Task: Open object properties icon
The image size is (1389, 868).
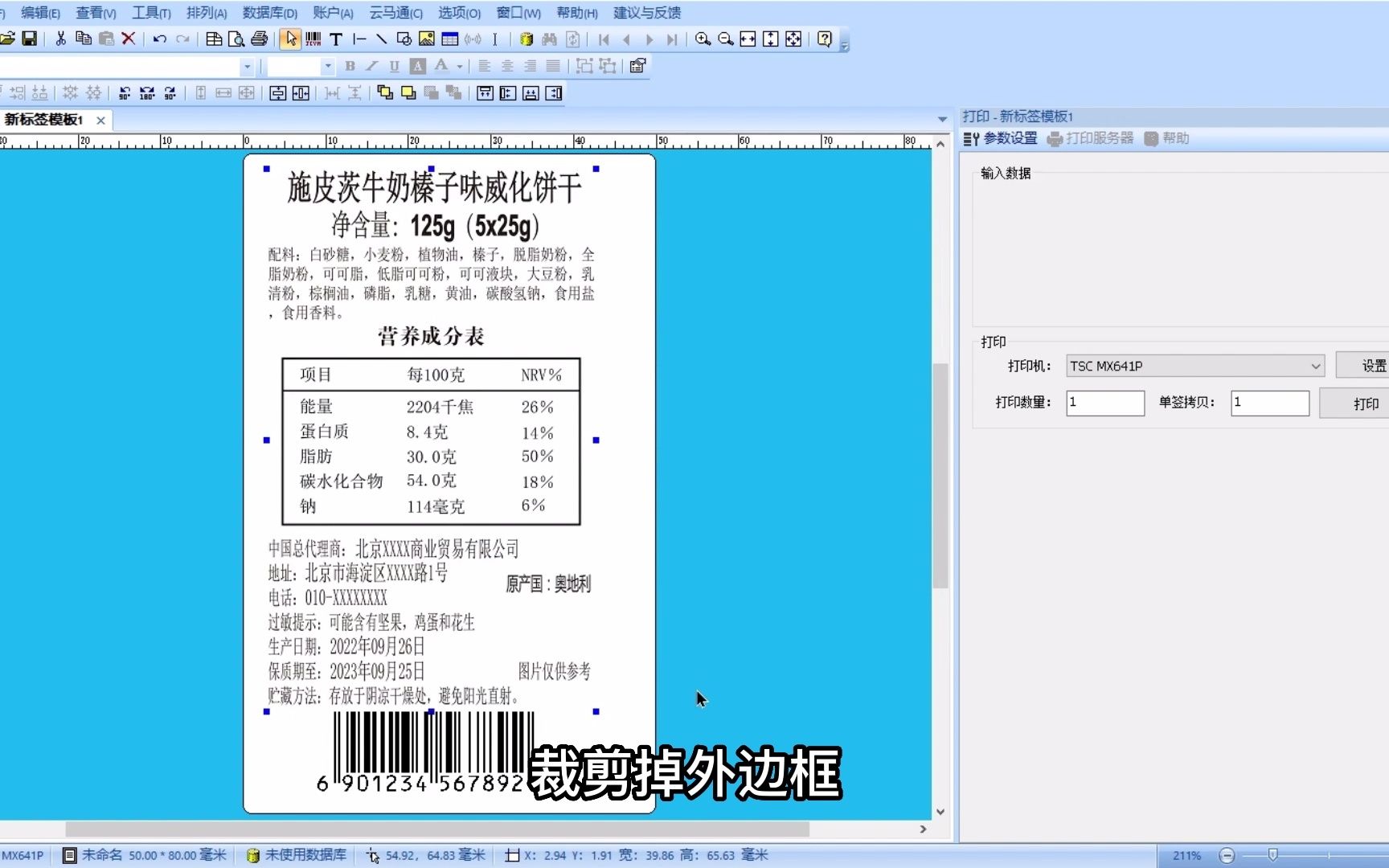Action: 638,66
